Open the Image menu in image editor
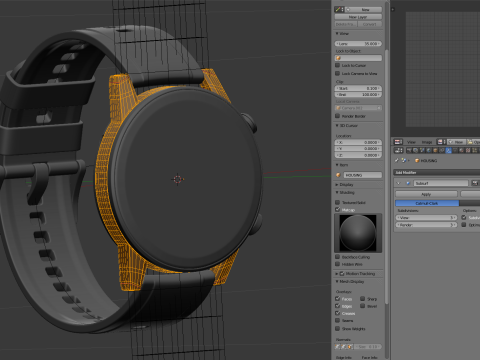 point(427,142)
